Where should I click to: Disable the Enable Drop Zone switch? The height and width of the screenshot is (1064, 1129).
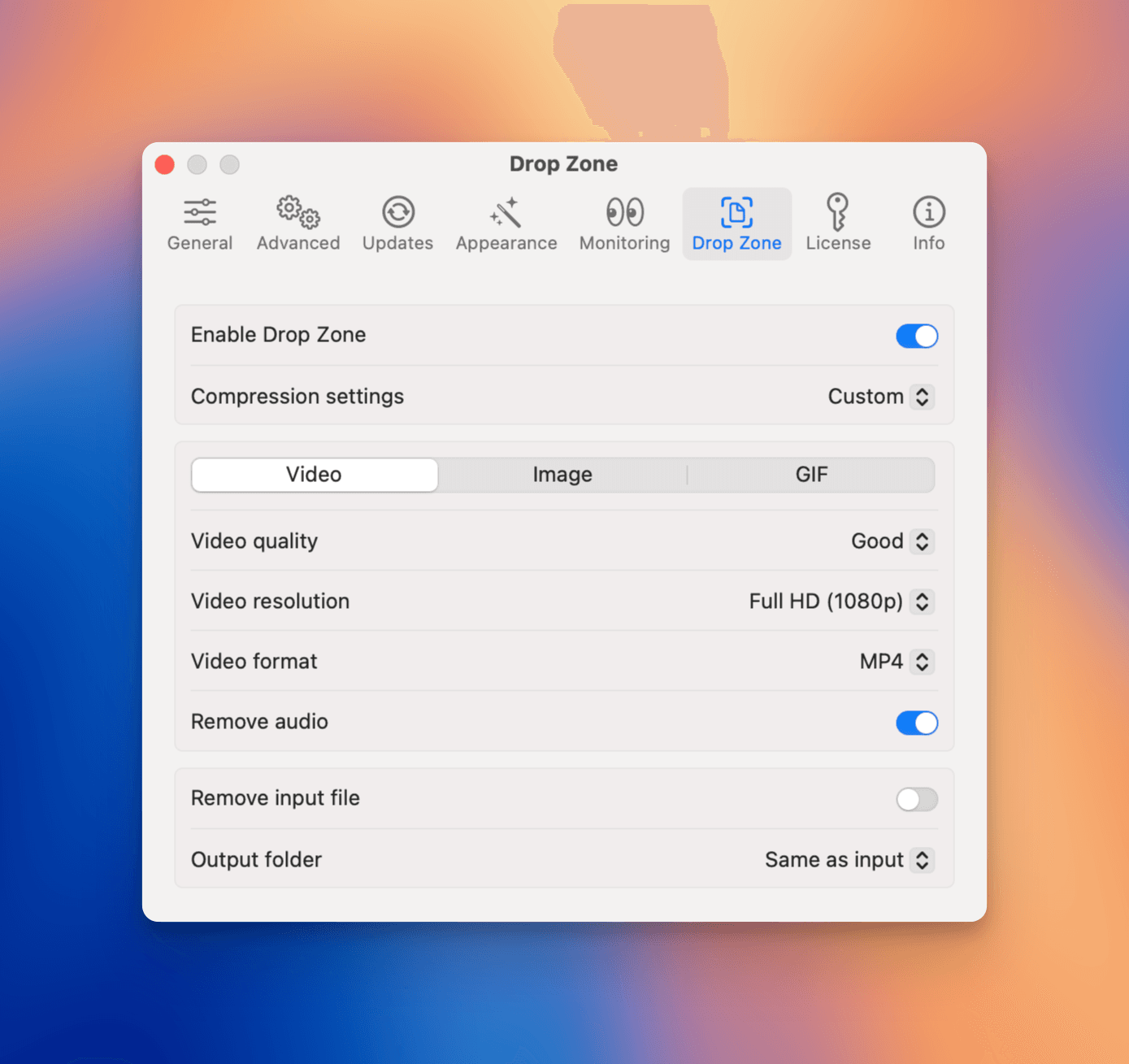pos(916,336)
